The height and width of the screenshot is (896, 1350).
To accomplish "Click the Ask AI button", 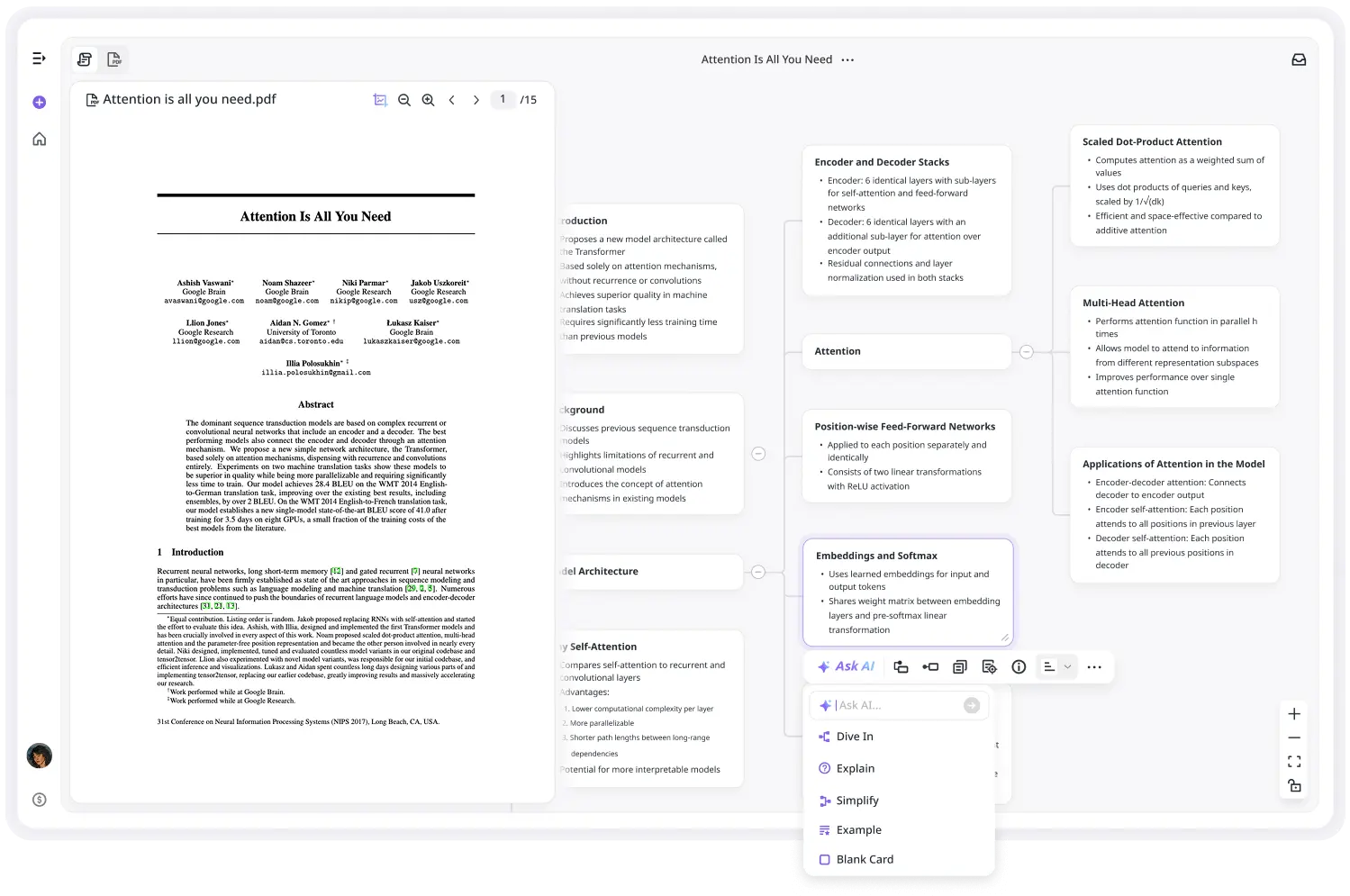I will [x=846, y=667].
